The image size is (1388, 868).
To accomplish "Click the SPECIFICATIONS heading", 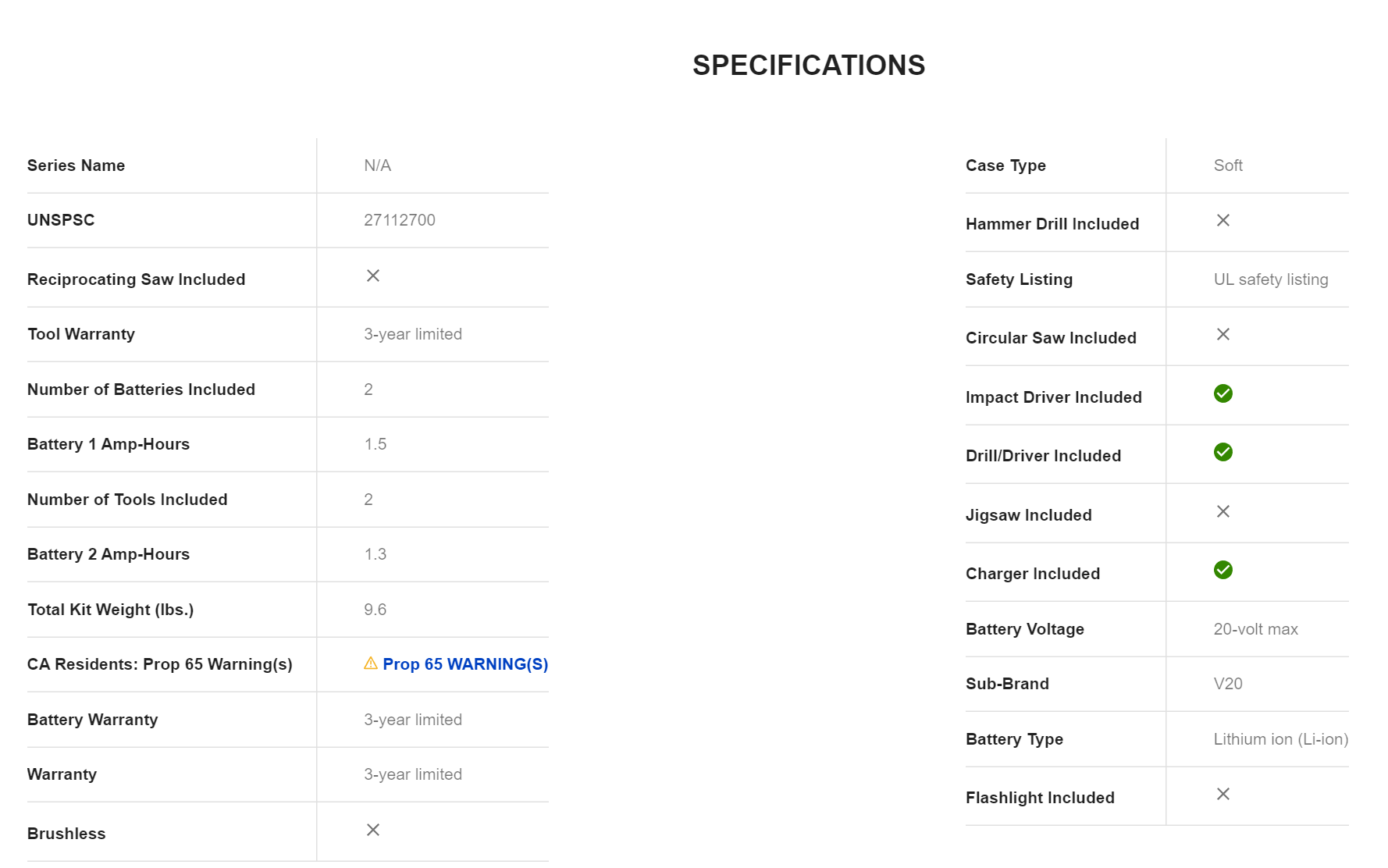I will 809,66.
